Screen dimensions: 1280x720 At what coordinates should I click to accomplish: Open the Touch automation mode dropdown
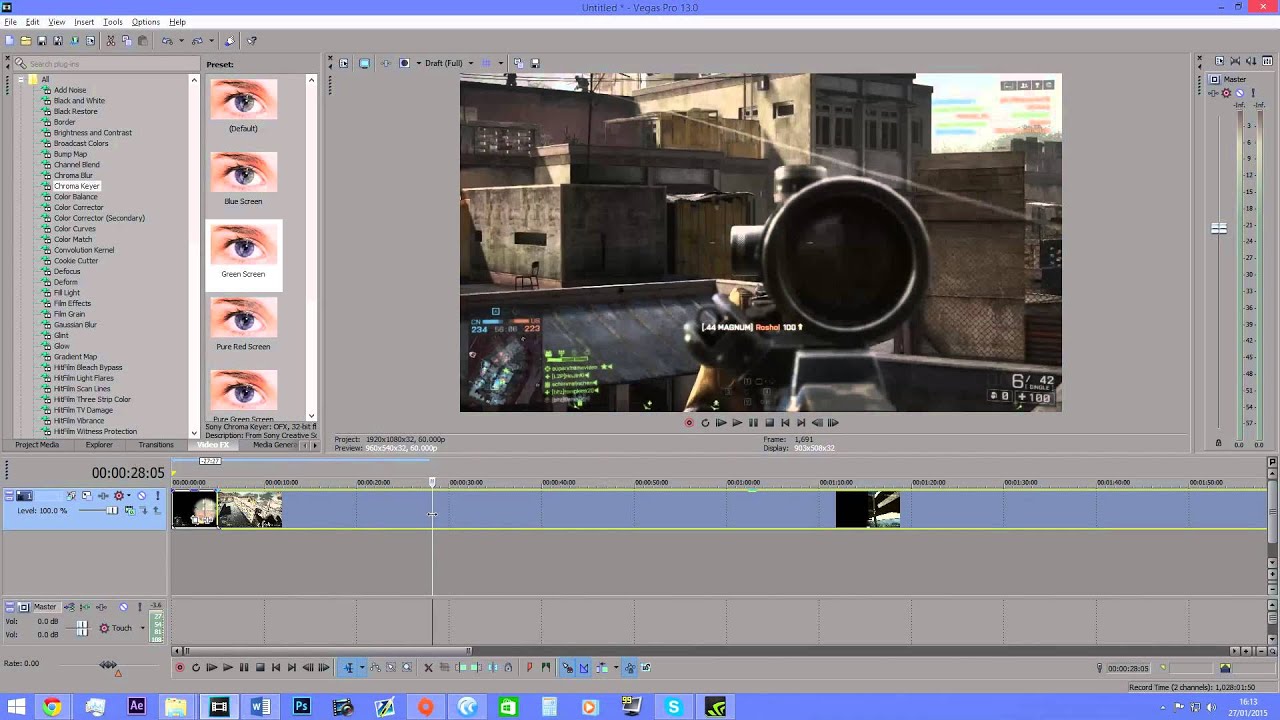143,628
